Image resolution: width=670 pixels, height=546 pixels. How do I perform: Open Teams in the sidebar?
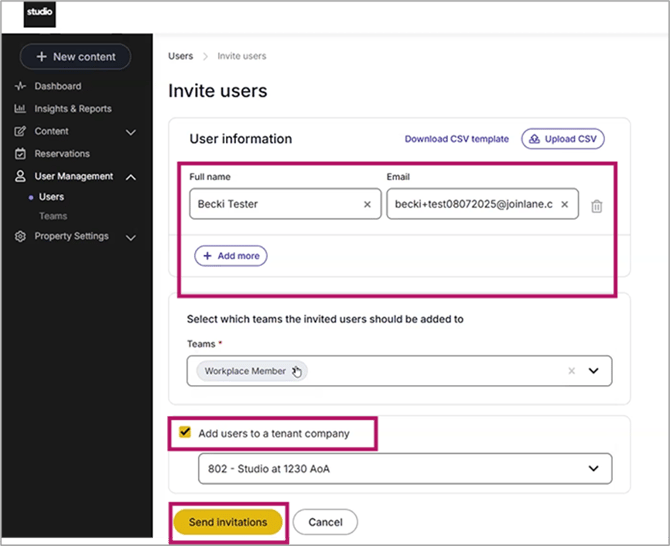point(53,216)
